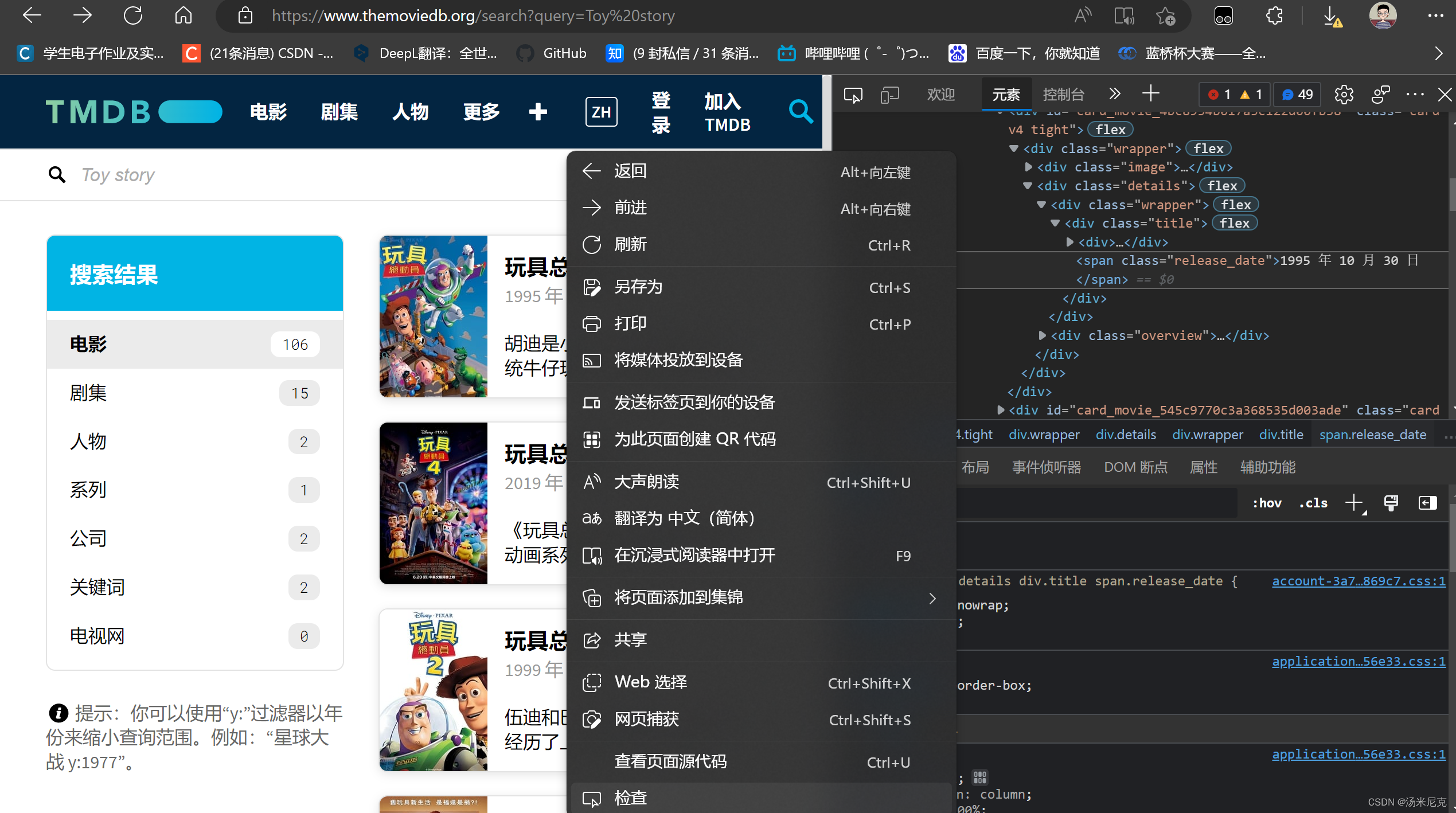The height and width of the screenshot is (813, 1456).
Task: Select 翻译为 中文（简体） entry
Action: coord(761,518)
